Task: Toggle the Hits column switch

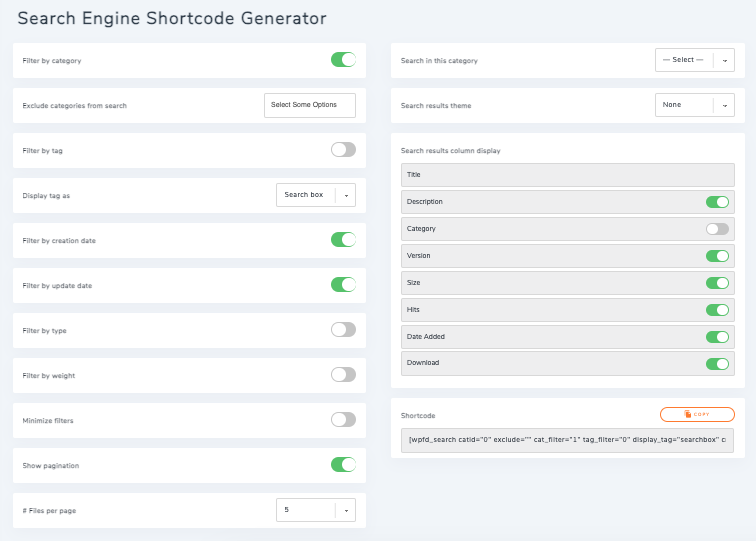Action: tap(717, 310)
